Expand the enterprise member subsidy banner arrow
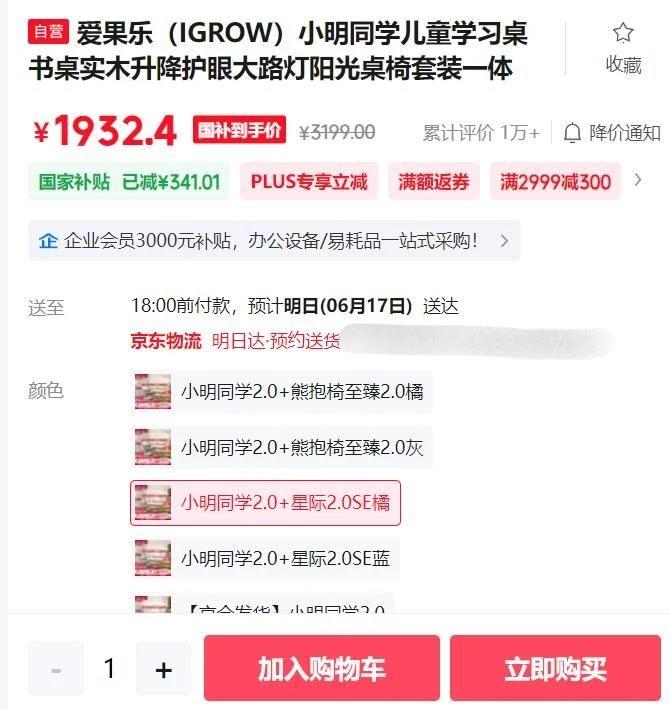 [x=504, y=241]
